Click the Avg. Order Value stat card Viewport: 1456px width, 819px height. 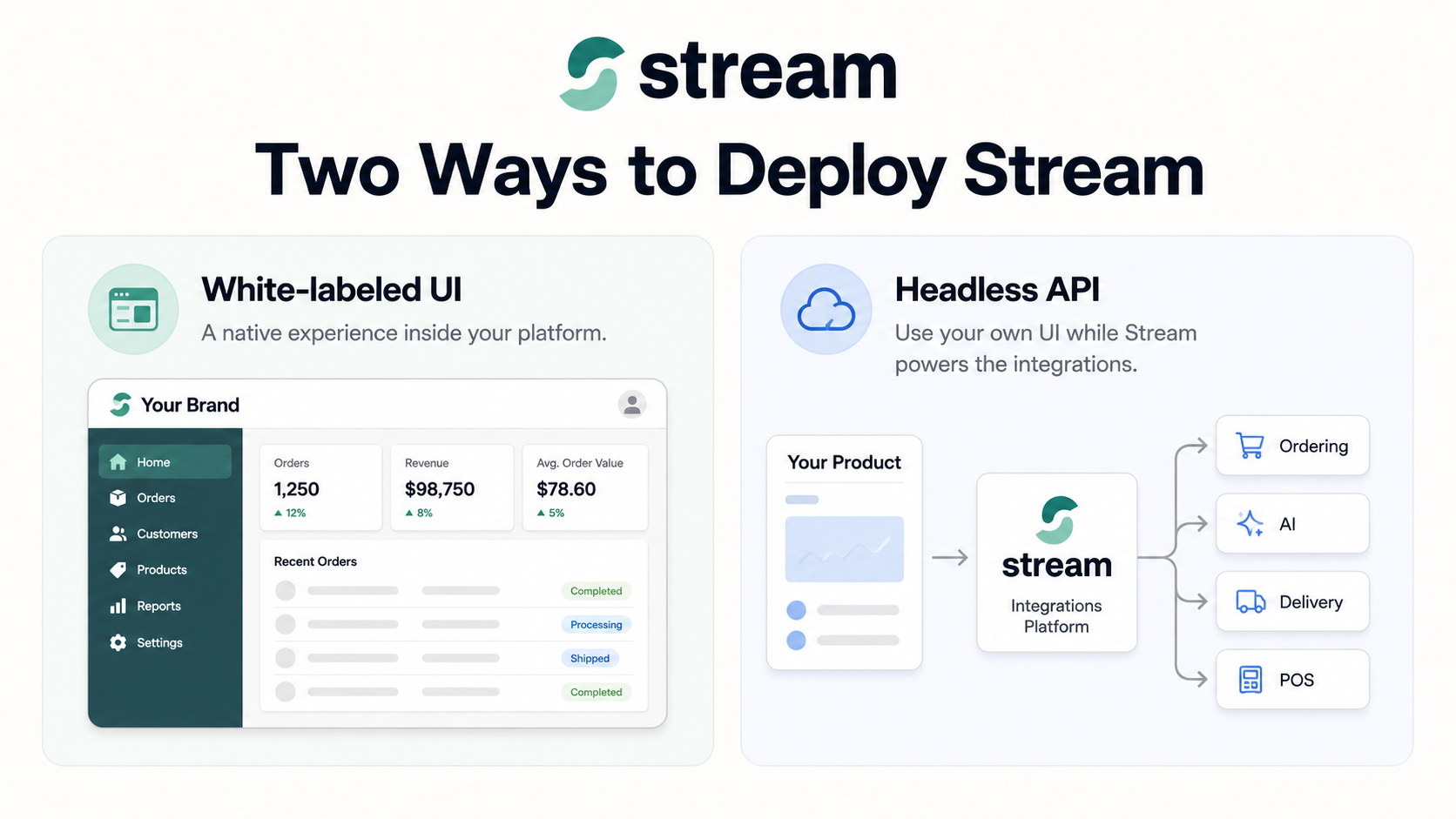585,487
